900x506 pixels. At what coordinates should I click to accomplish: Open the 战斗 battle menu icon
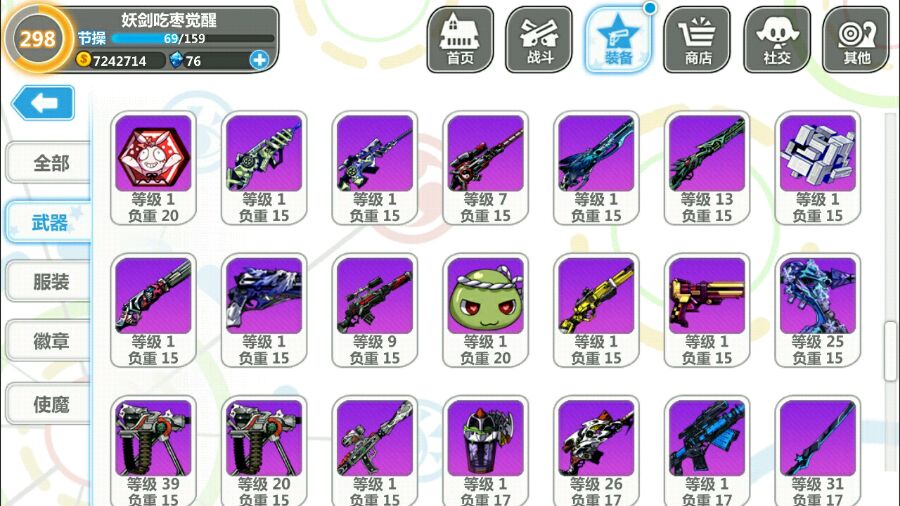click(x=539, y=40)
